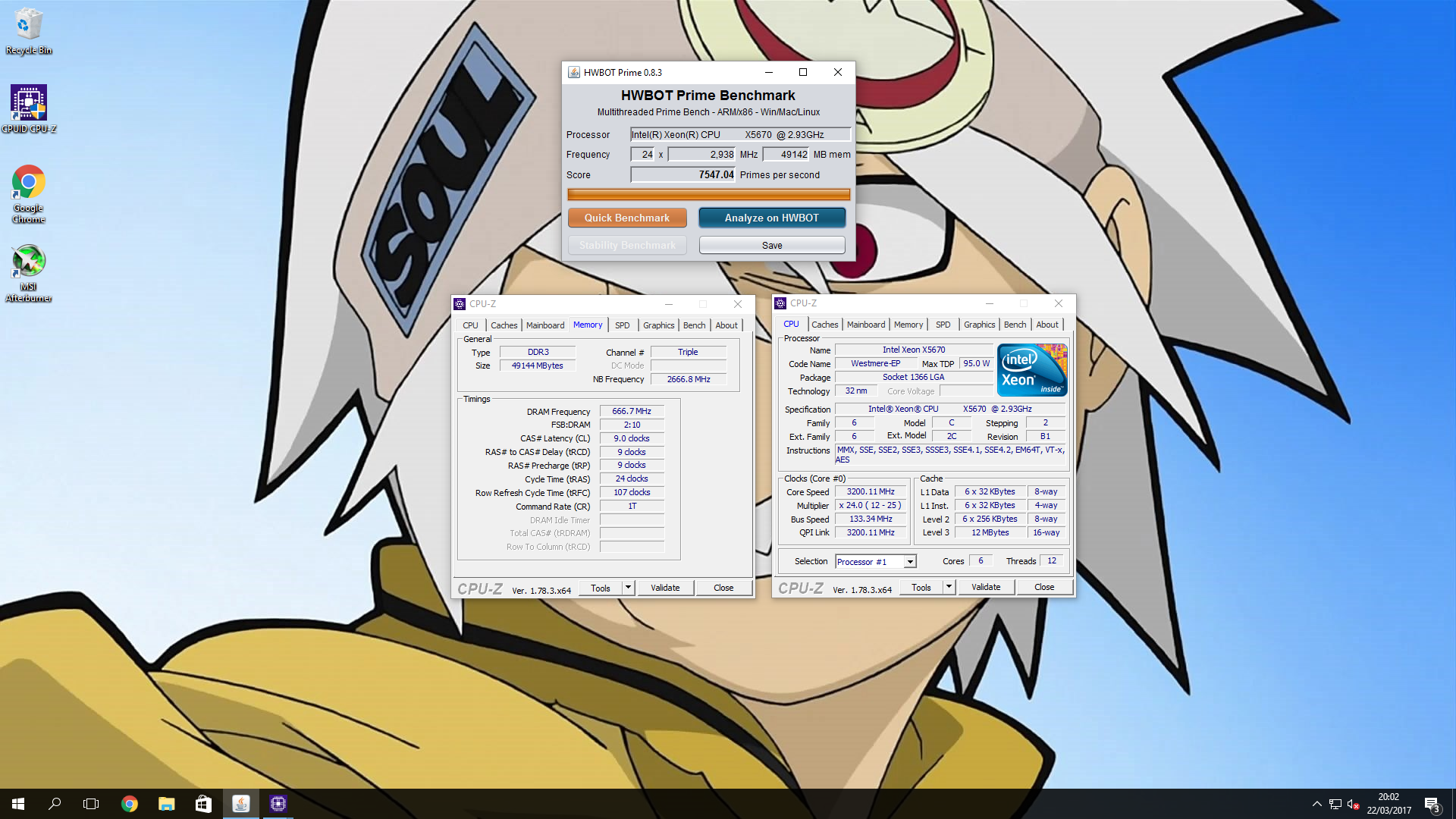This screenshot has height=819, width=1456.
Task: Open taskbar search magnifier
Action: [x=55, y=804]
